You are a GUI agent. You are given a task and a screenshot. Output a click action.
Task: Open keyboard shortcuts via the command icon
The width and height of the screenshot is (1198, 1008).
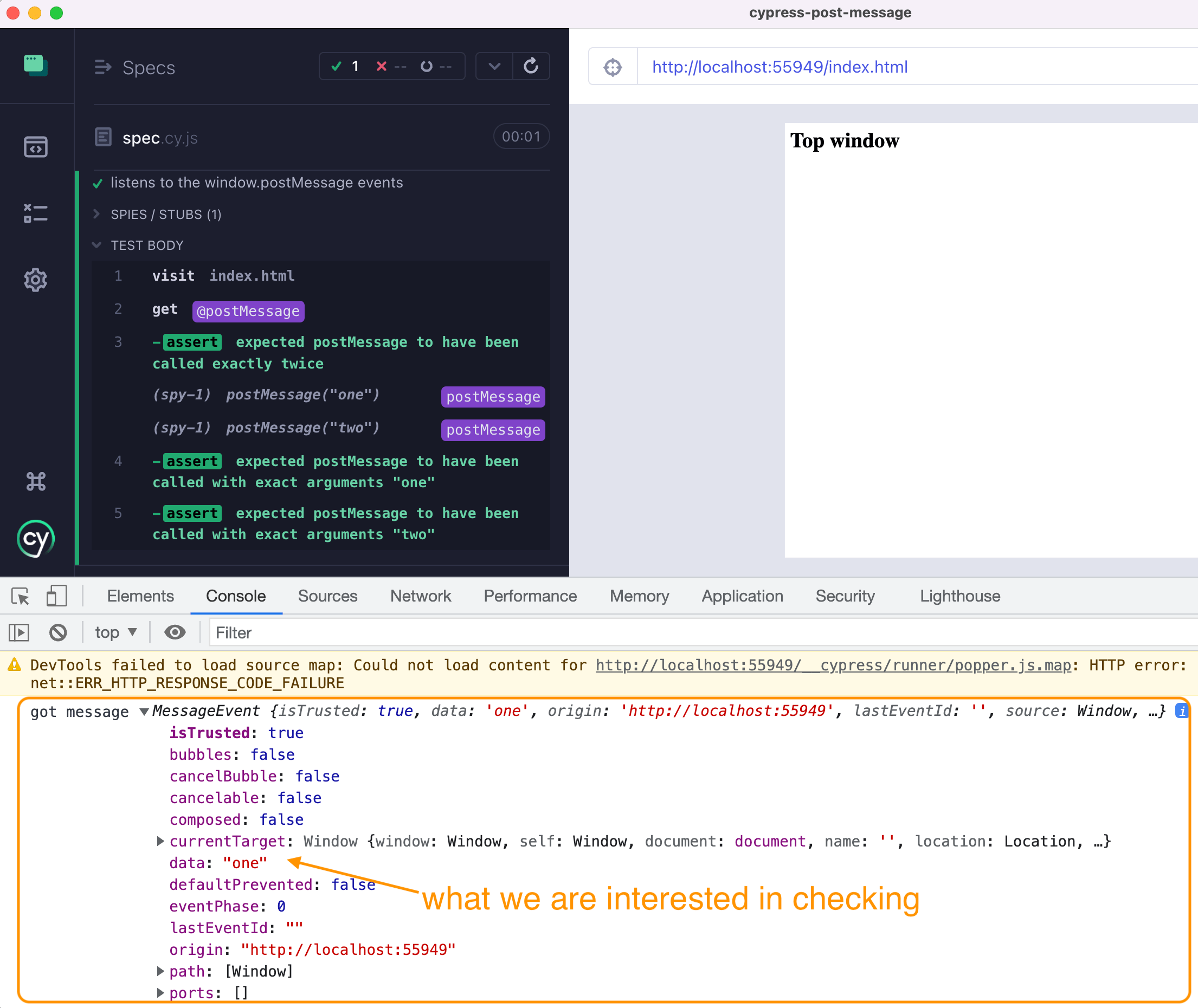tap(35, 481)
